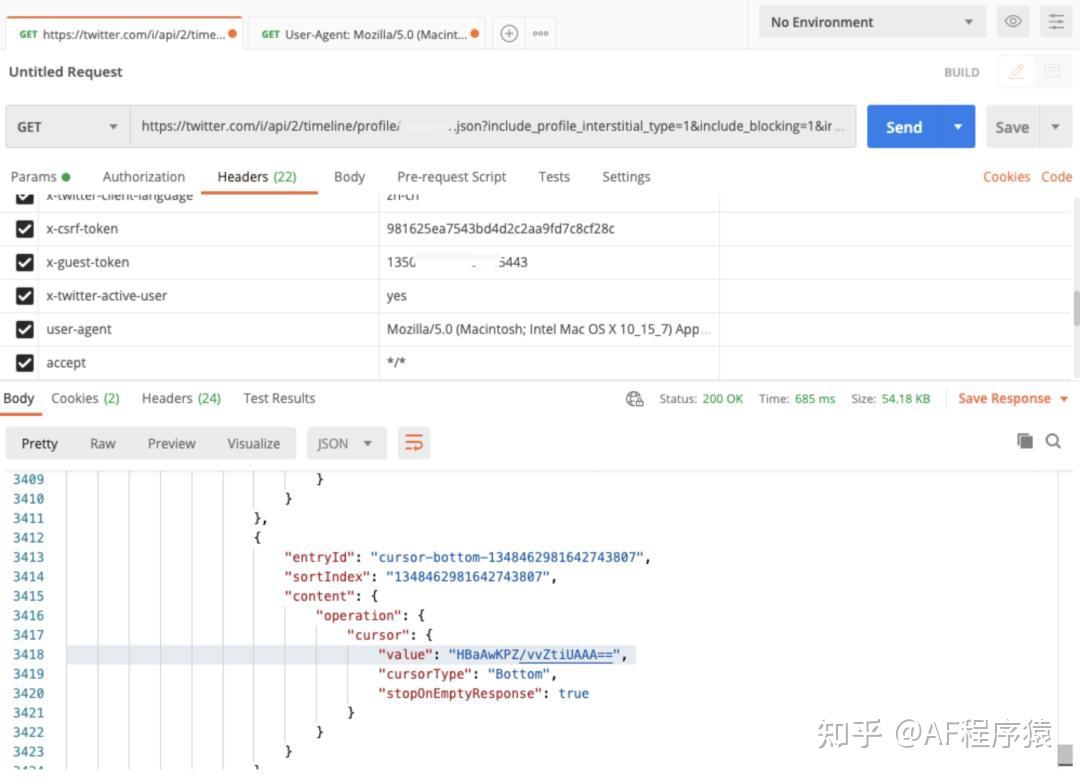Click the Send button
This screenshot has width=1080, height=778.
point(903,126)
